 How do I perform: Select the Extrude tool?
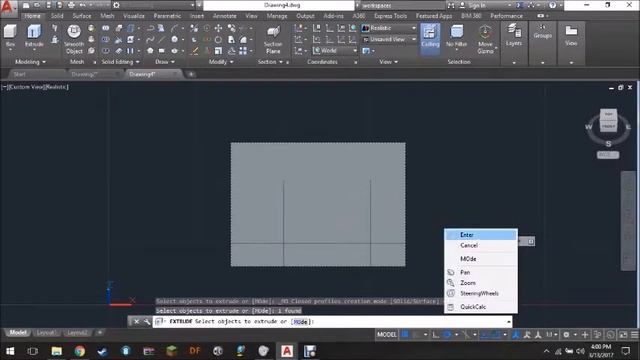[x=34, y=36]
